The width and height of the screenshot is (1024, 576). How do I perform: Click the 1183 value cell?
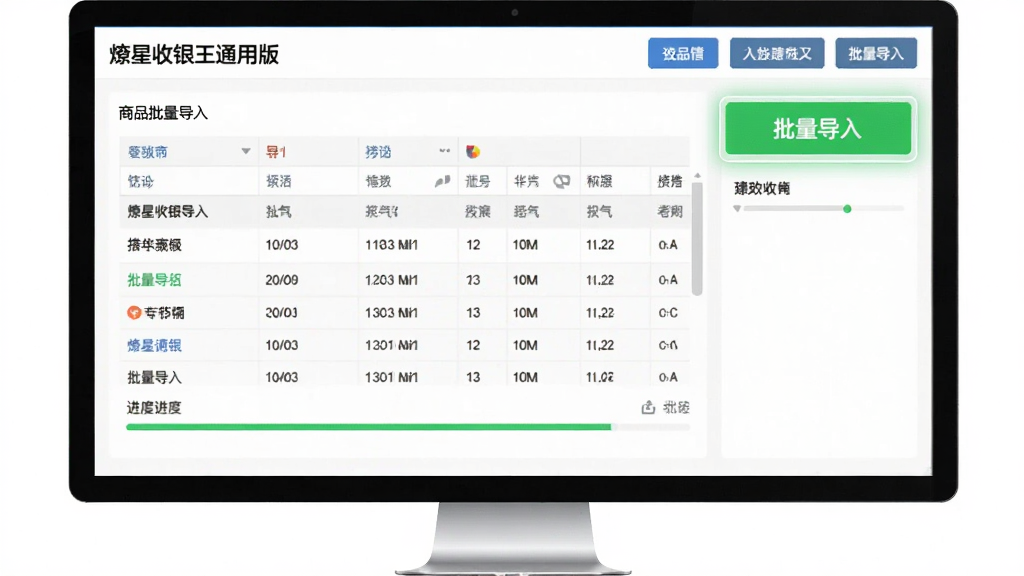[391, 245]
